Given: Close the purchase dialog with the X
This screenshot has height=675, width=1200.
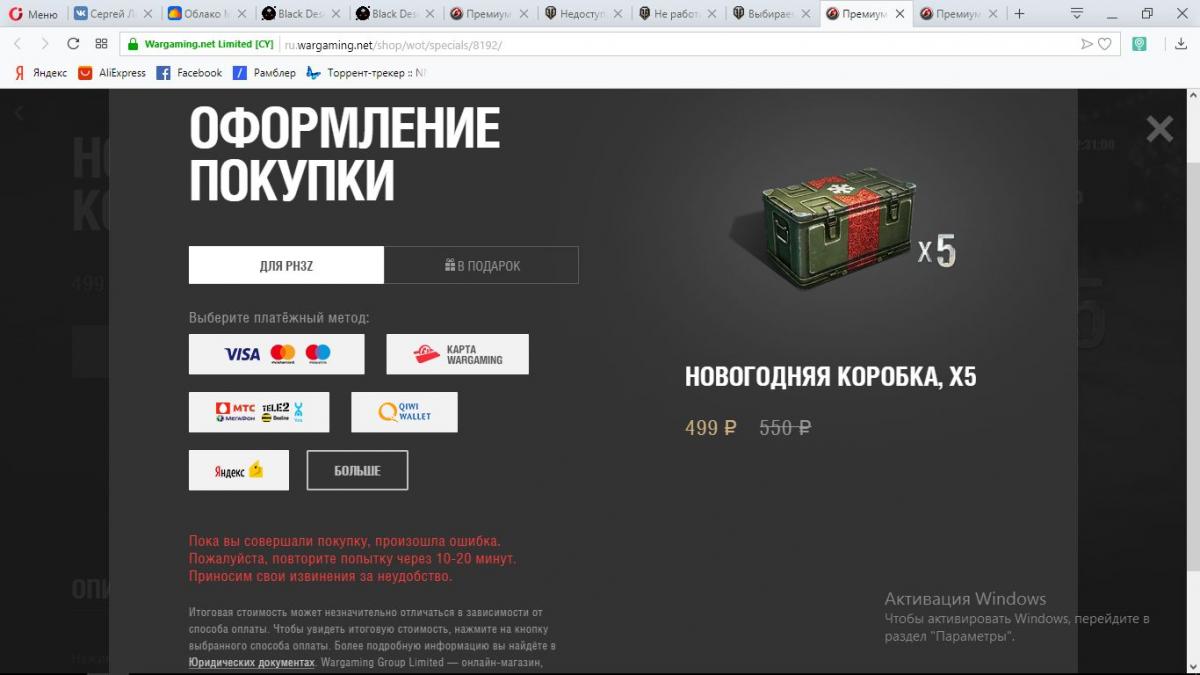Looking at the screenshot, I should coord(1160,129).
